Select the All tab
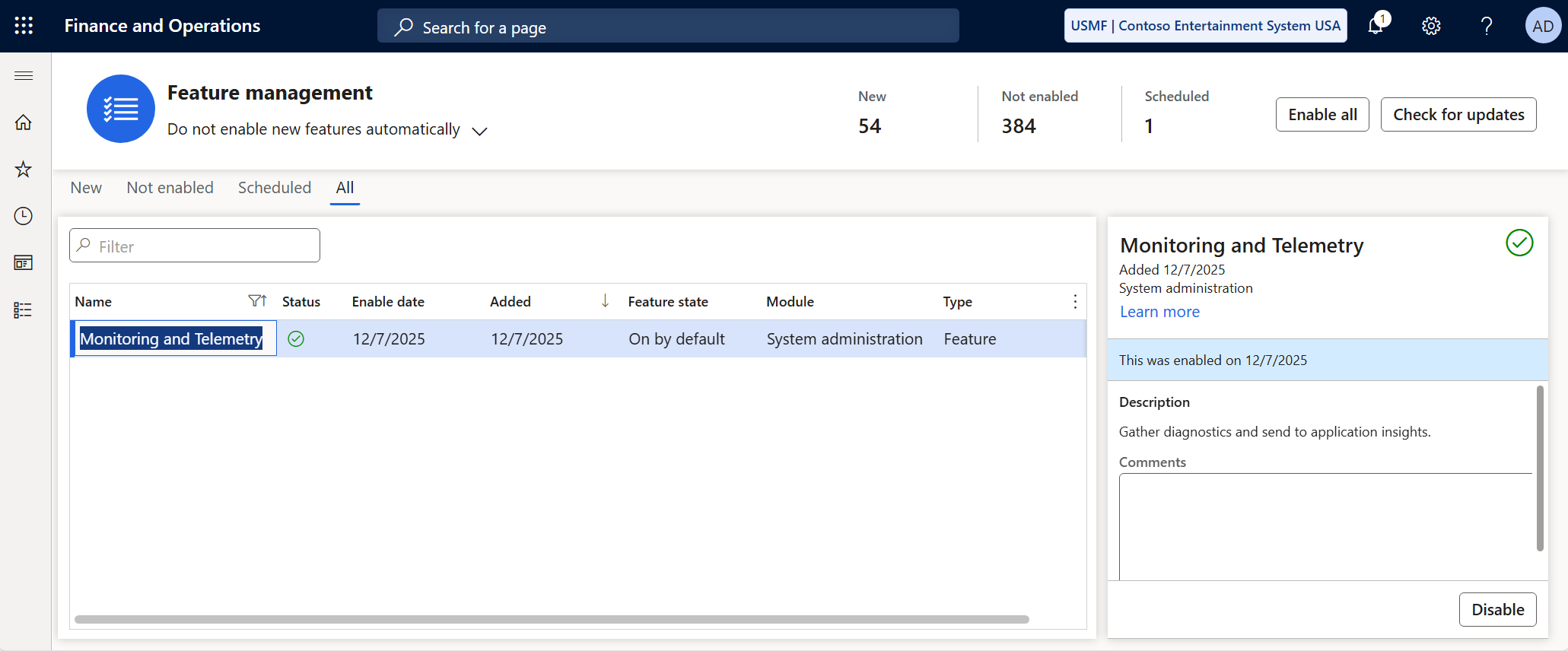This screenshot has width=1568, height=651. tap(345, 188)
